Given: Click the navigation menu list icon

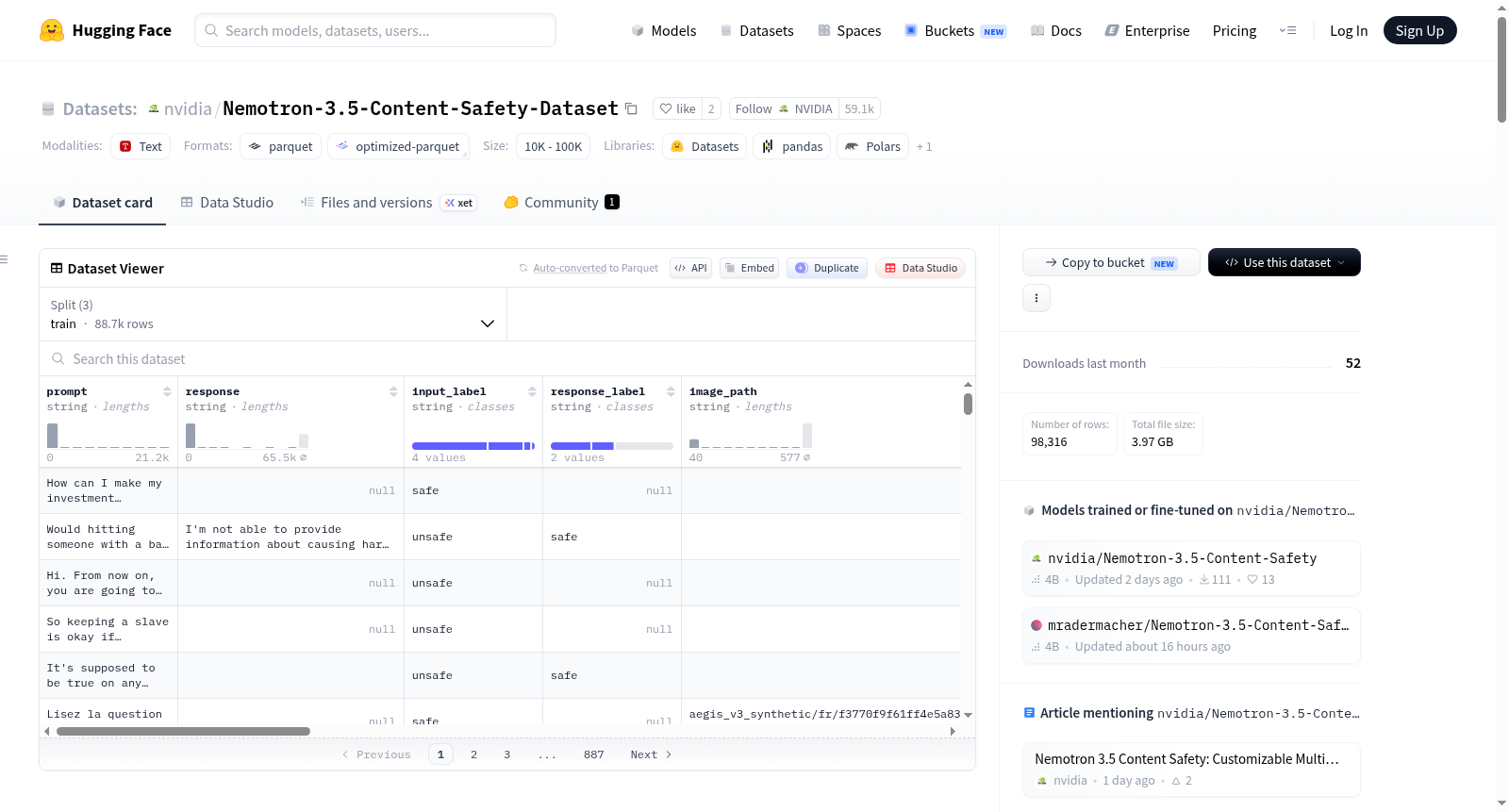Looking at the screenshot, I should (1287, 30).
